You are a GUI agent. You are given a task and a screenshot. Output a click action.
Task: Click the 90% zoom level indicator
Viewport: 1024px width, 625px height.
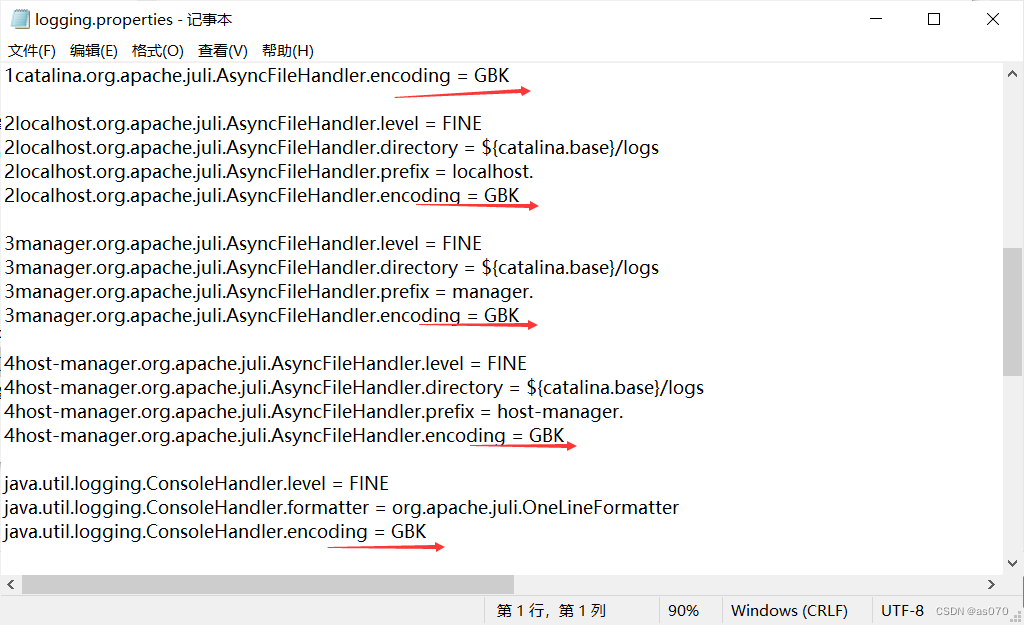684,610
